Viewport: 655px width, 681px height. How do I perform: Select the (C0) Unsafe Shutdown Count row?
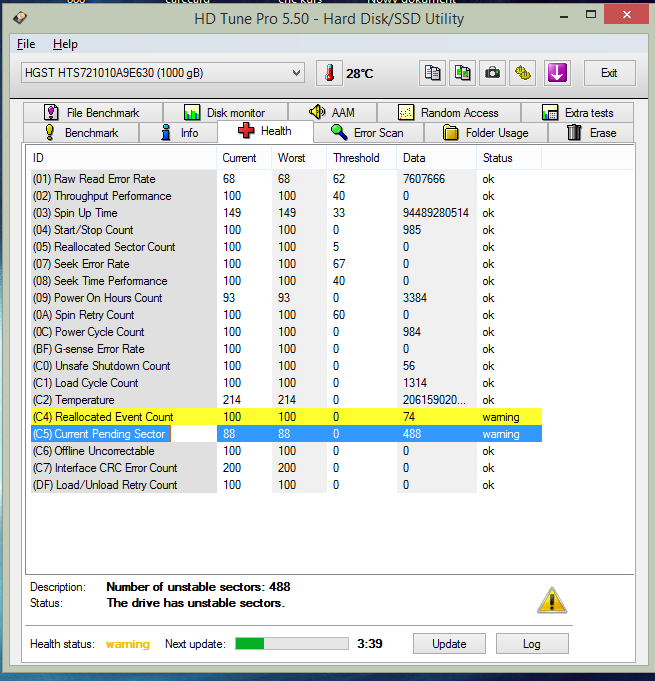(287, 366)
